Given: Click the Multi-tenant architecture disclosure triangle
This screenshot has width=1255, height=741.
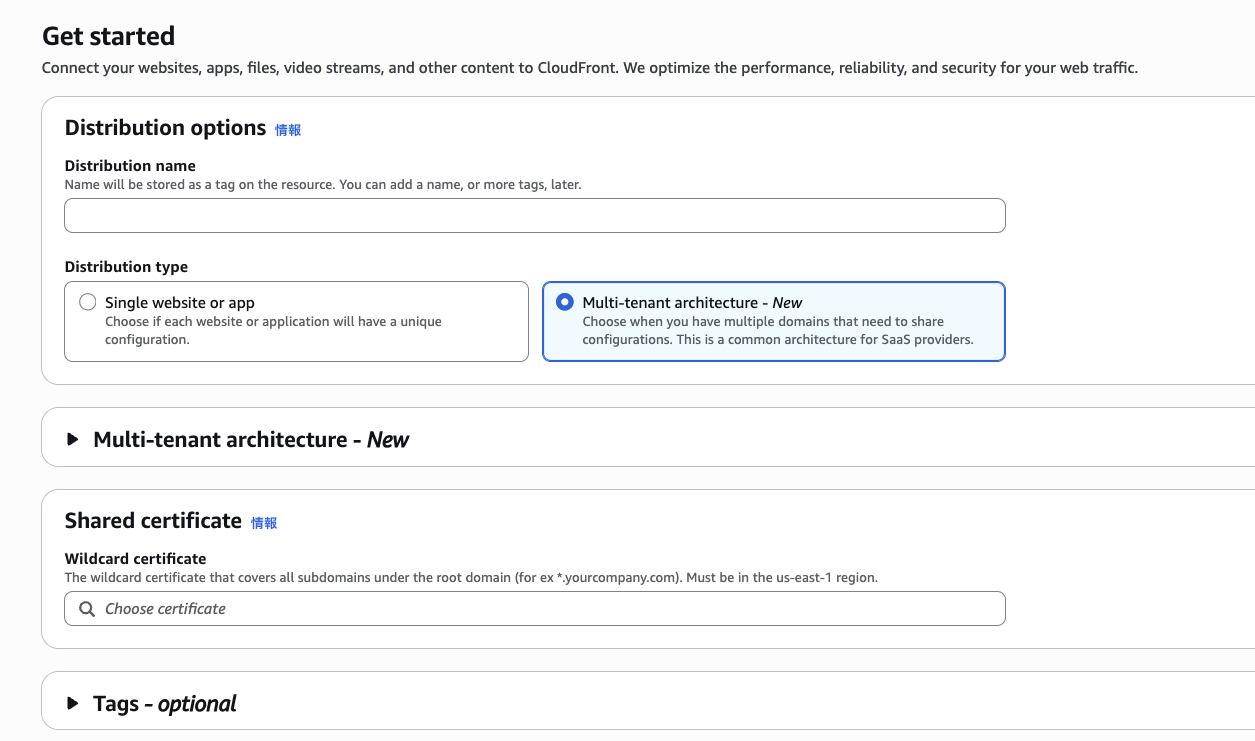Looking at the screenshot, I should point(72,440).
